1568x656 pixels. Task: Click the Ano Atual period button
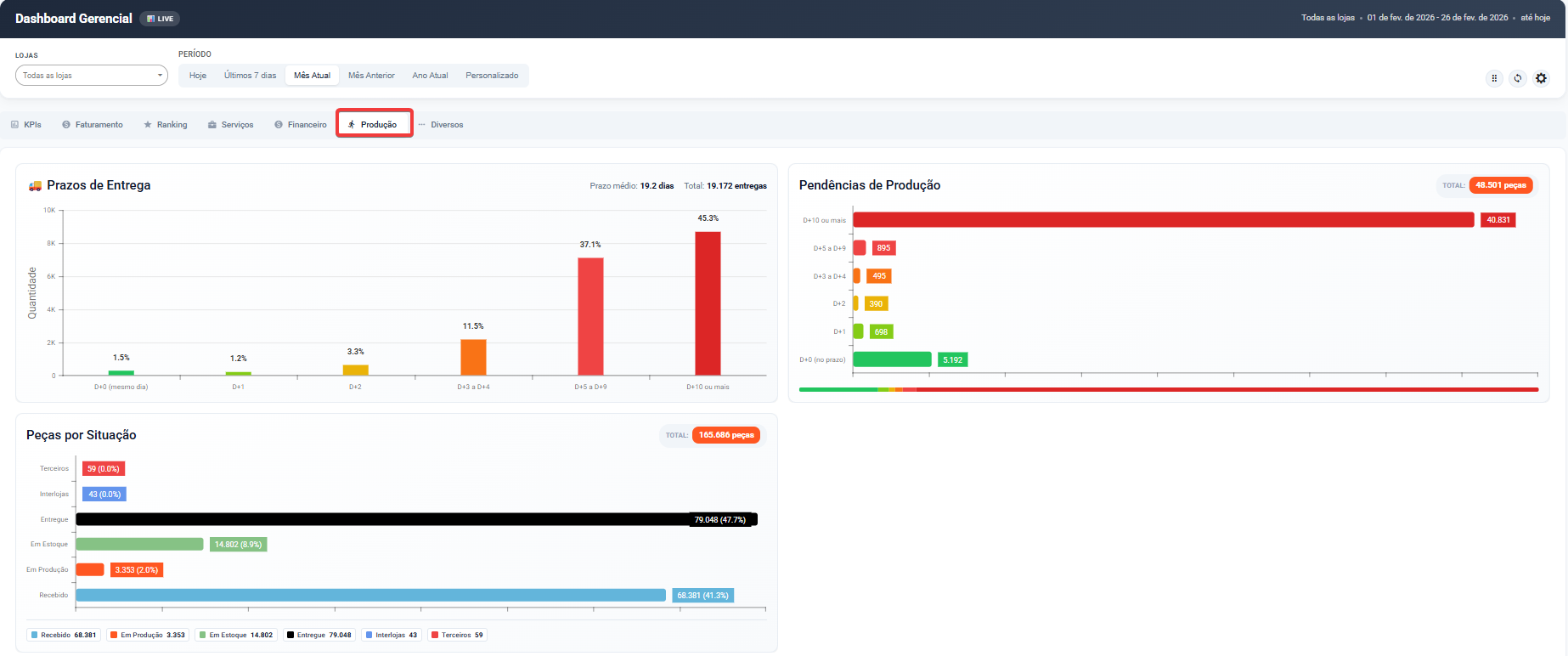(430, 76)
